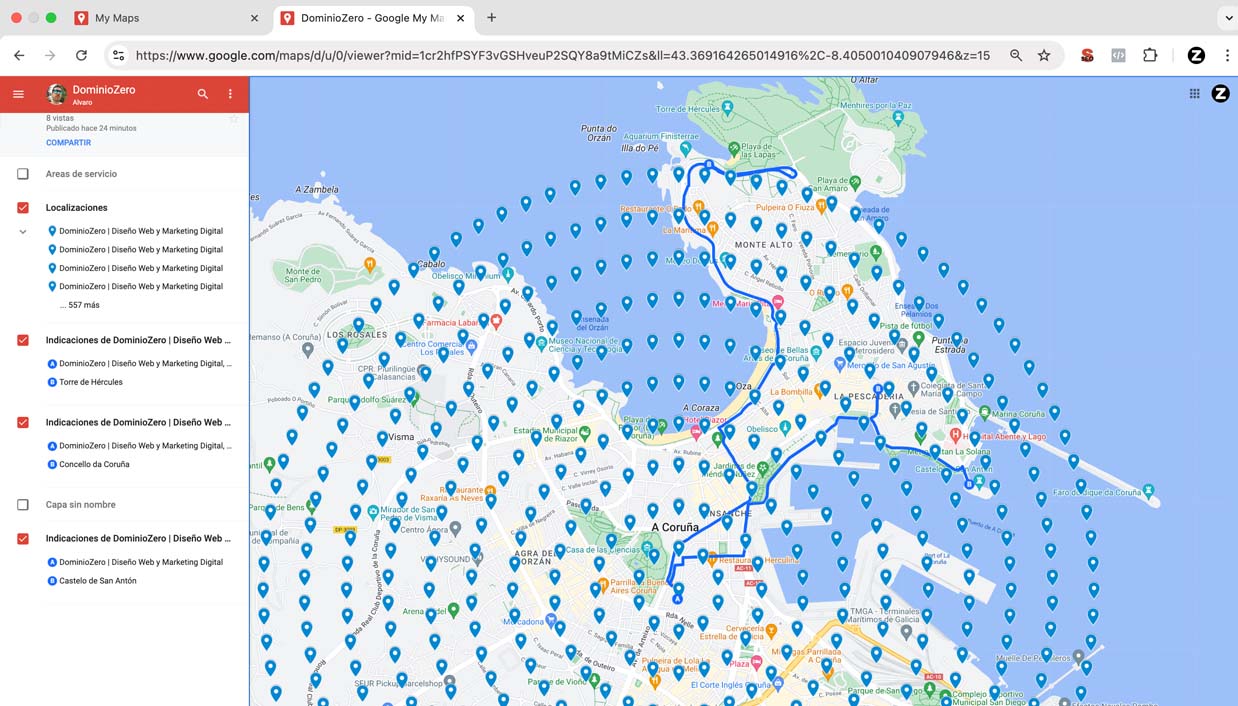Click the Marina Coruña map marker
This screenshot has height=706, width=1238.
pos(984,412)
